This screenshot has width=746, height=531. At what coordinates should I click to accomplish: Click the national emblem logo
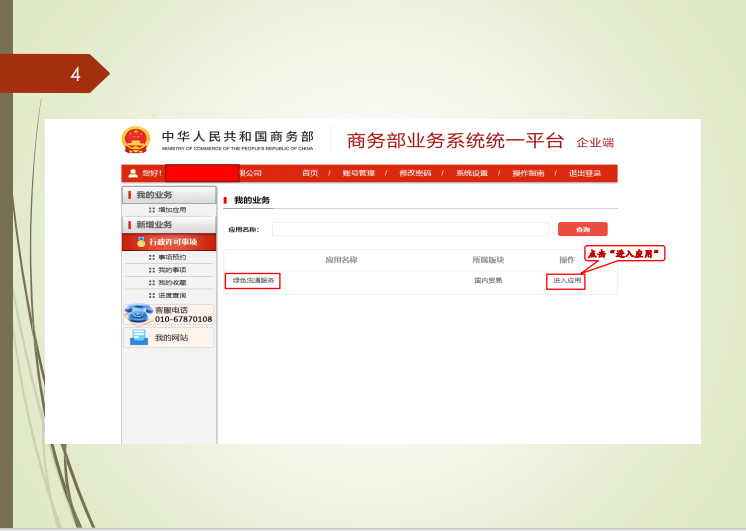point(134,139)
